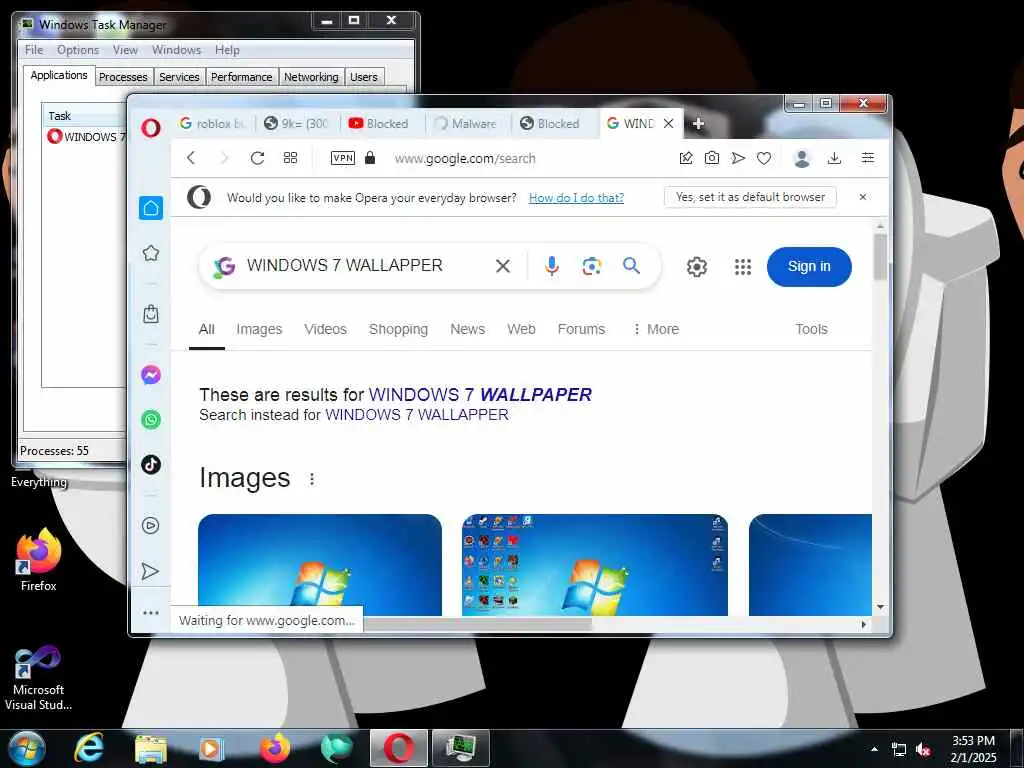This screenshot has height=768, width=1024.
Task: Search instead for WINDOWS 7 WALLAPPER link
Action: click(417, 415)
